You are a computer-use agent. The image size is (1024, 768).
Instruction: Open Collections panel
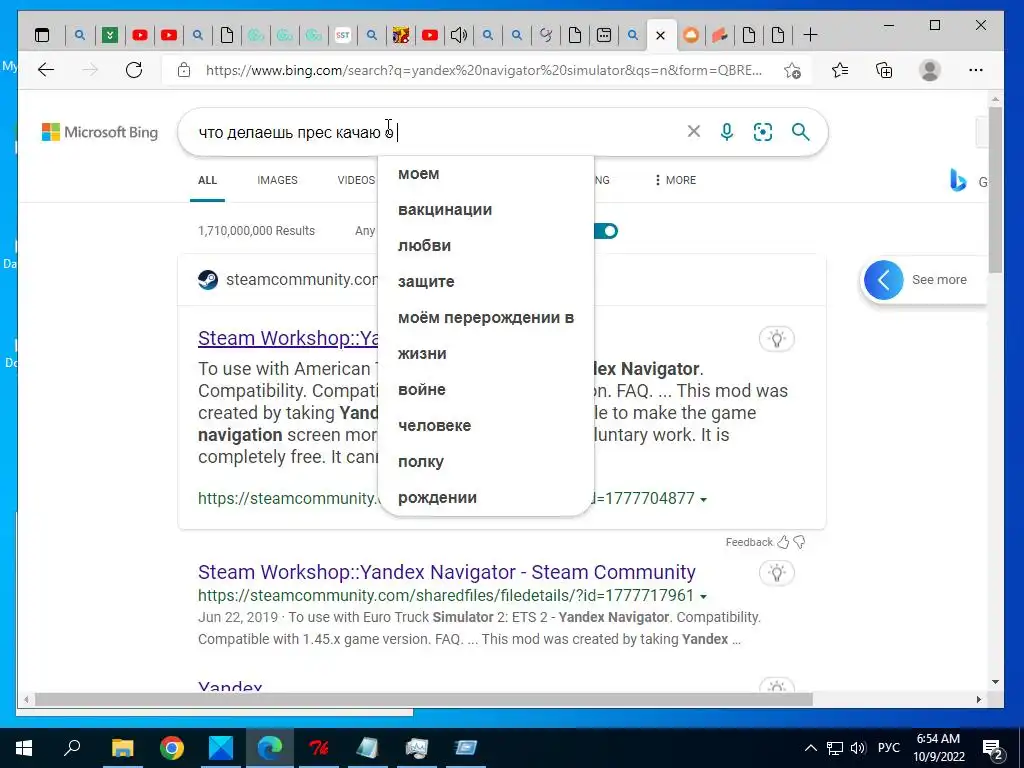[x=884, y=70]
